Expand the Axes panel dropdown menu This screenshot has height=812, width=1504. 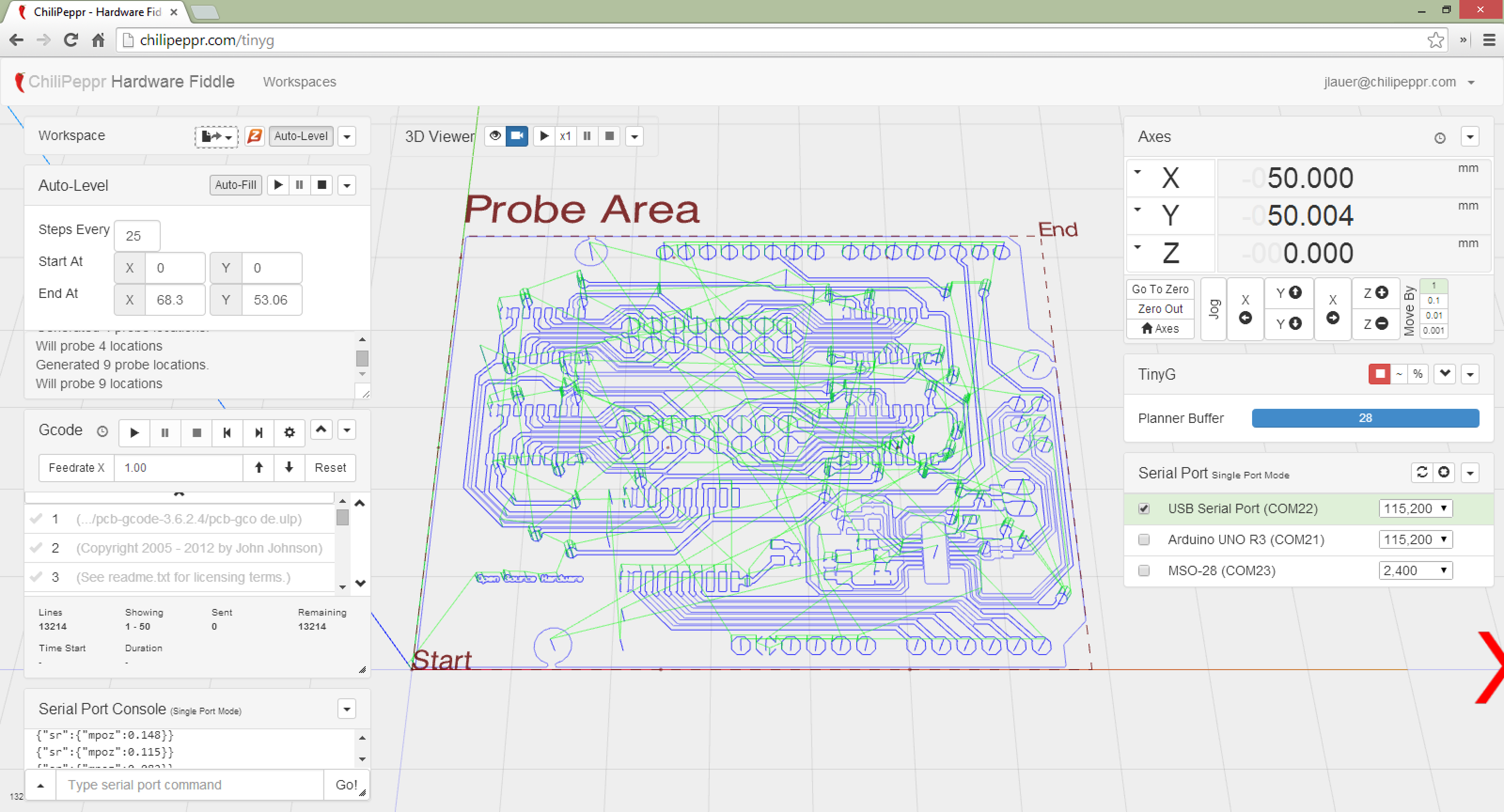(1470, 137)
